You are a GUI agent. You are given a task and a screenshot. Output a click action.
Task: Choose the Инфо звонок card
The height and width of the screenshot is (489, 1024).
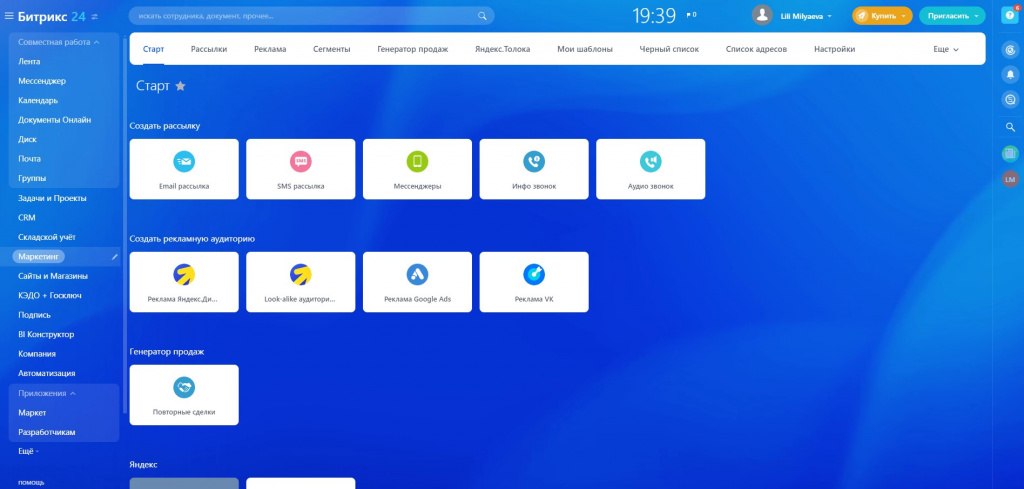[x=534, y=169]
